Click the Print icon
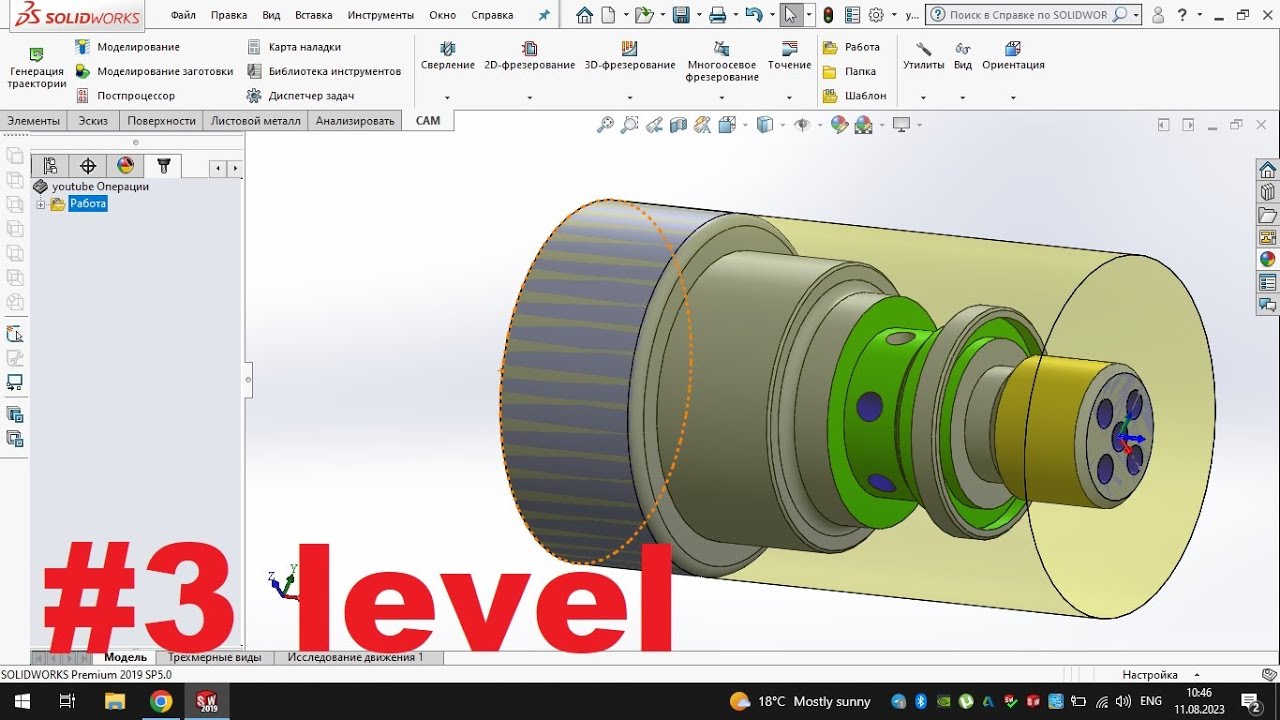 point(717,15)
